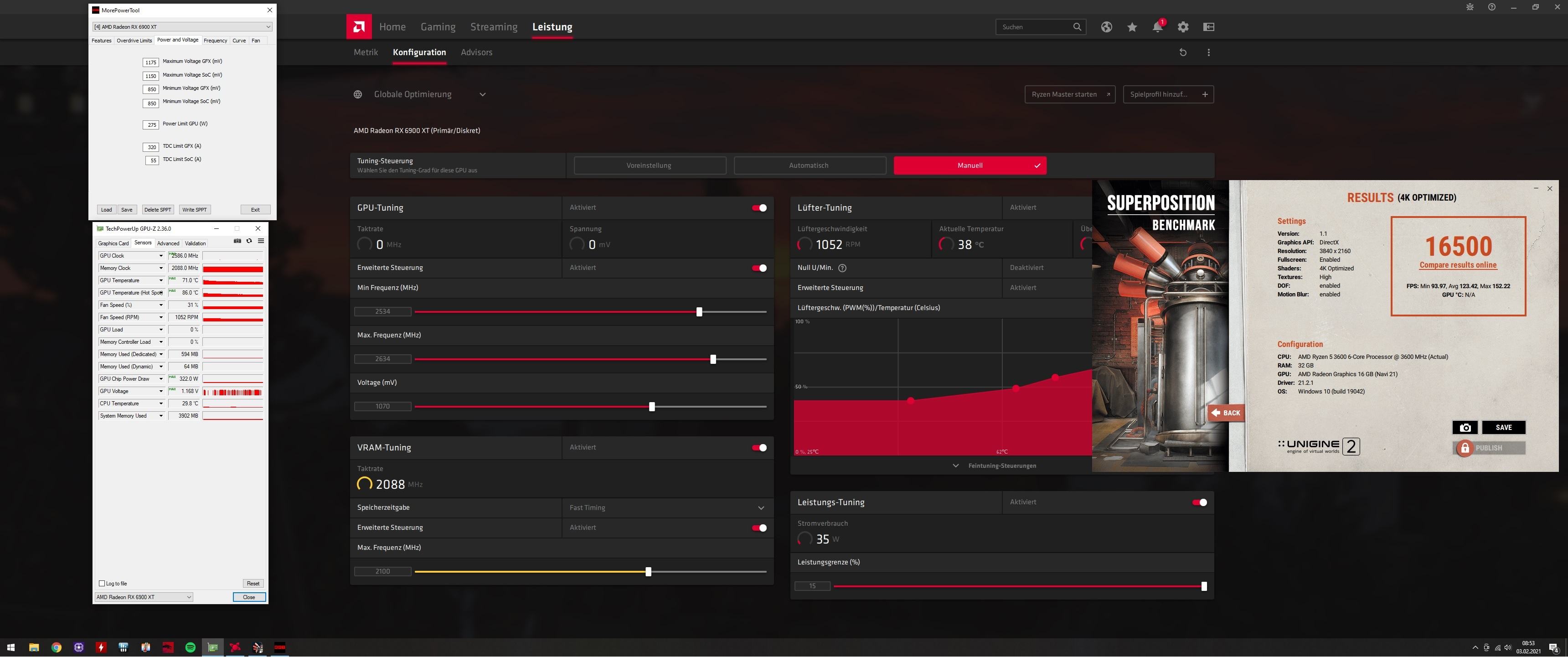
Task: Open the Frequency tab in MorePowerTool
Action: 216,41
